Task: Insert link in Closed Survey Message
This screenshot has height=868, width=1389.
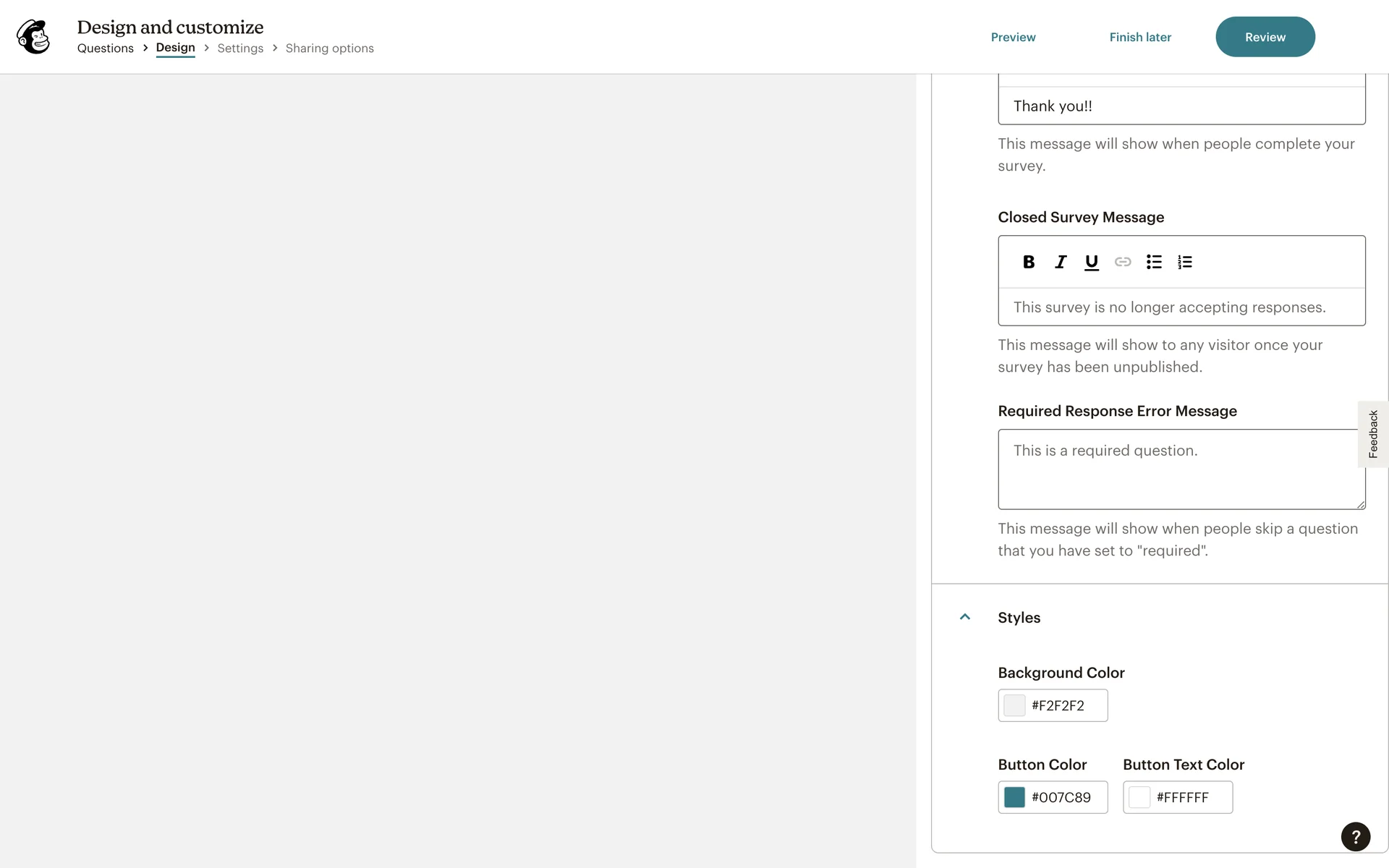Action: pos(1122,262)
